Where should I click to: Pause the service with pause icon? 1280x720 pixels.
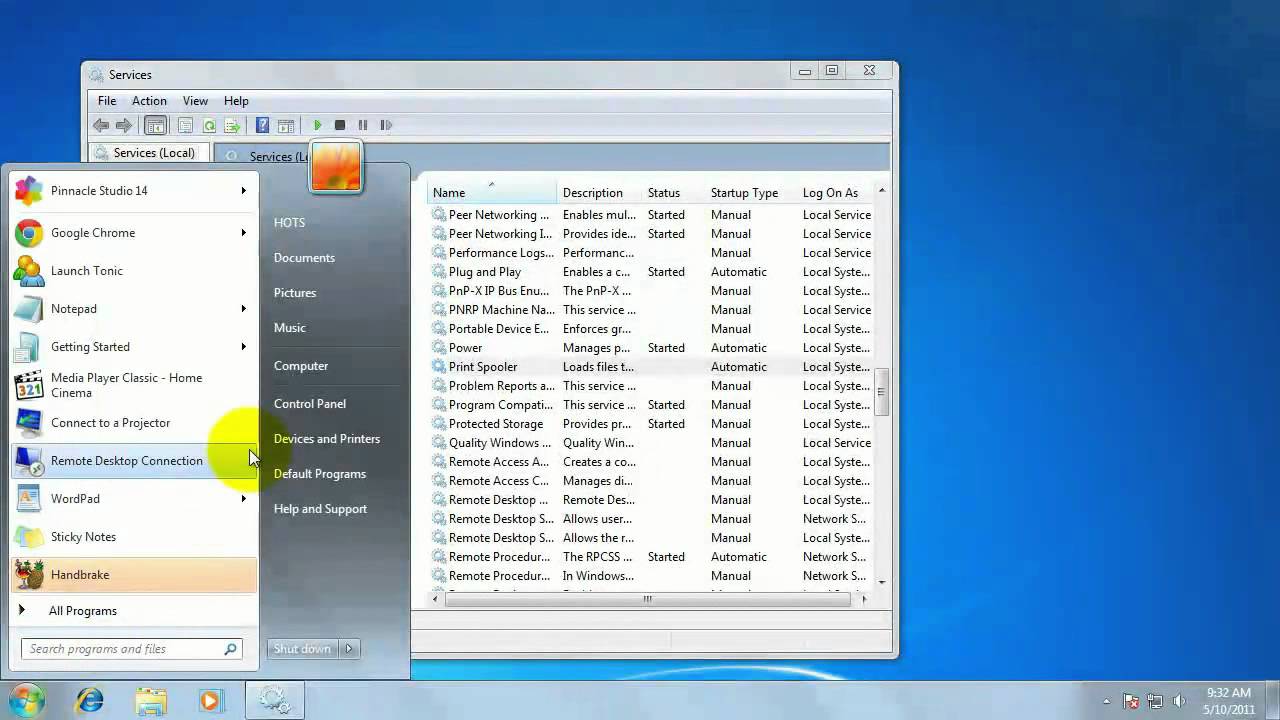(363, 125)
